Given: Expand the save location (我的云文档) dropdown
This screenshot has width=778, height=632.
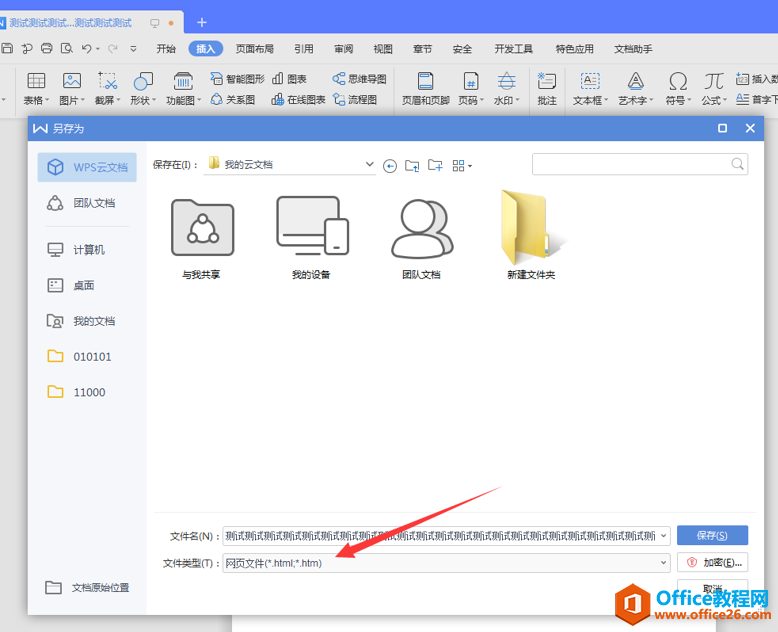Looking at the screenshot, I should tap(369, 164).
